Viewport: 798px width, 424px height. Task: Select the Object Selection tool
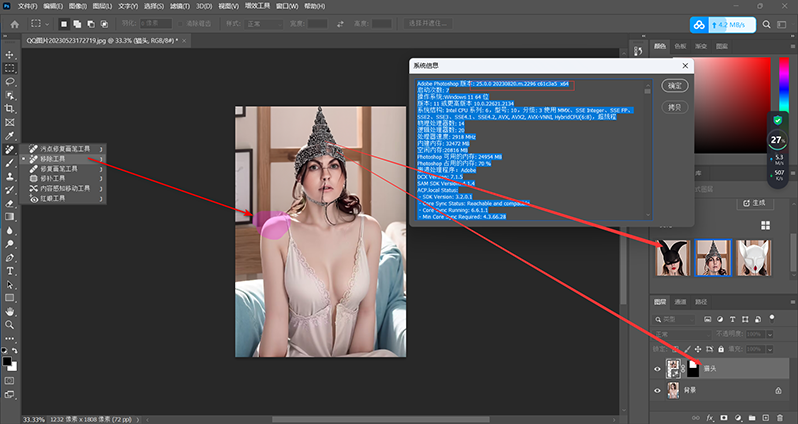10,95
